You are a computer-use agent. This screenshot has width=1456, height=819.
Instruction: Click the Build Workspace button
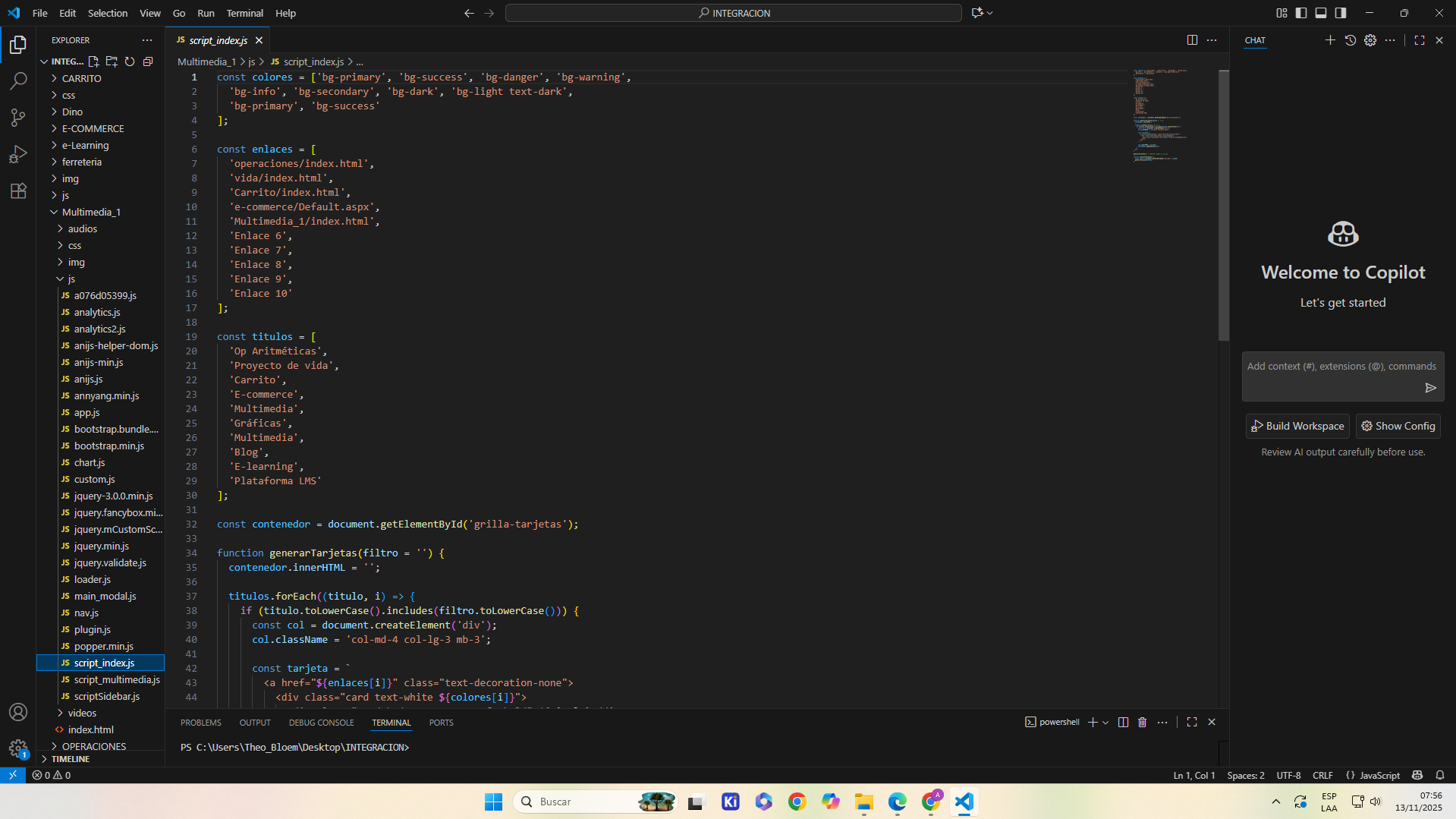pyautogui.click(x=1297, y=426)
